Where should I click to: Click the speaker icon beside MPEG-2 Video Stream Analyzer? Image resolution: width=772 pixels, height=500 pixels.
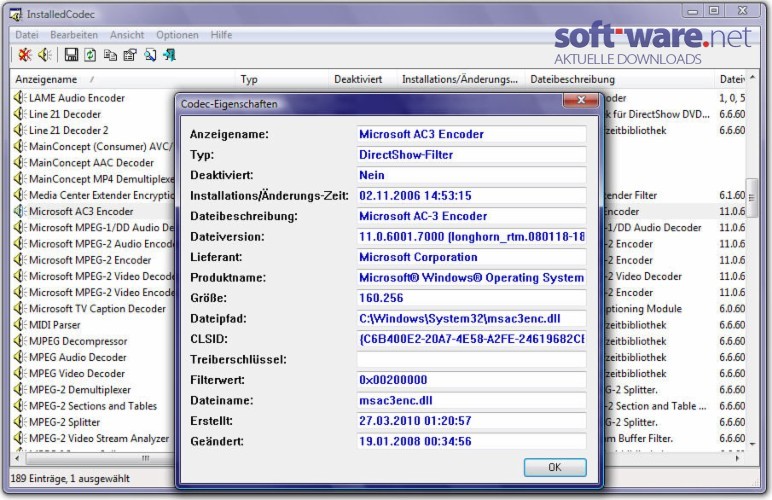20,438
